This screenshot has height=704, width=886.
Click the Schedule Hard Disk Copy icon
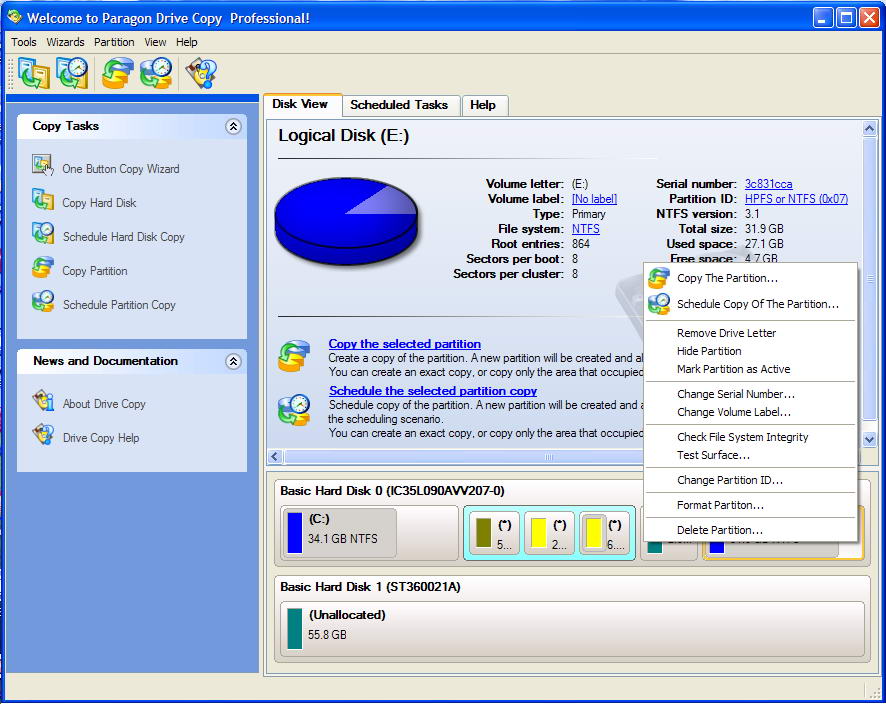click(x=43, y=234)
